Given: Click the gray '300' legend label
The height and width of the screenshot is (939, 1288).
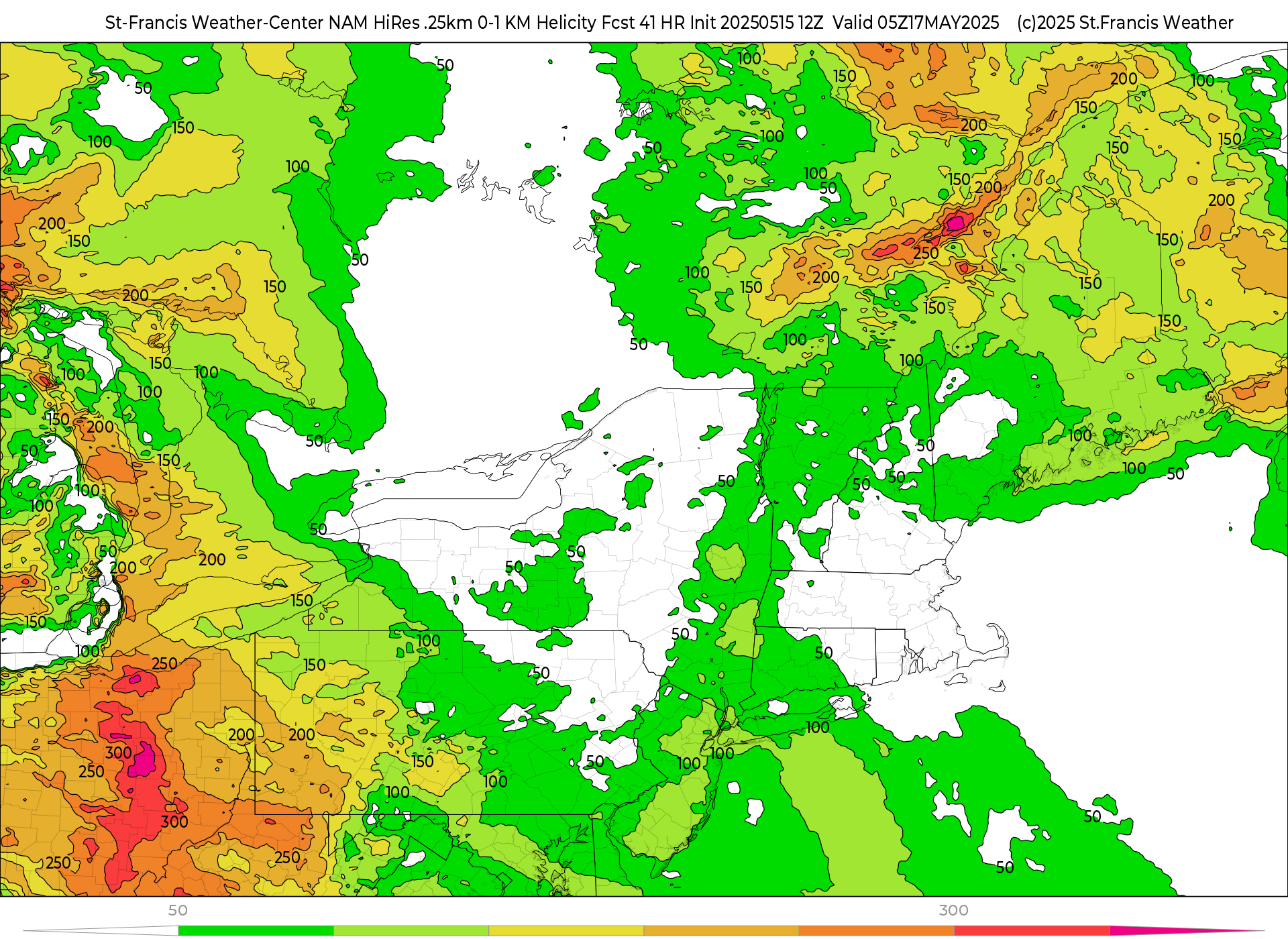Looking at the screenshot, I should click(x=953, y=910).
